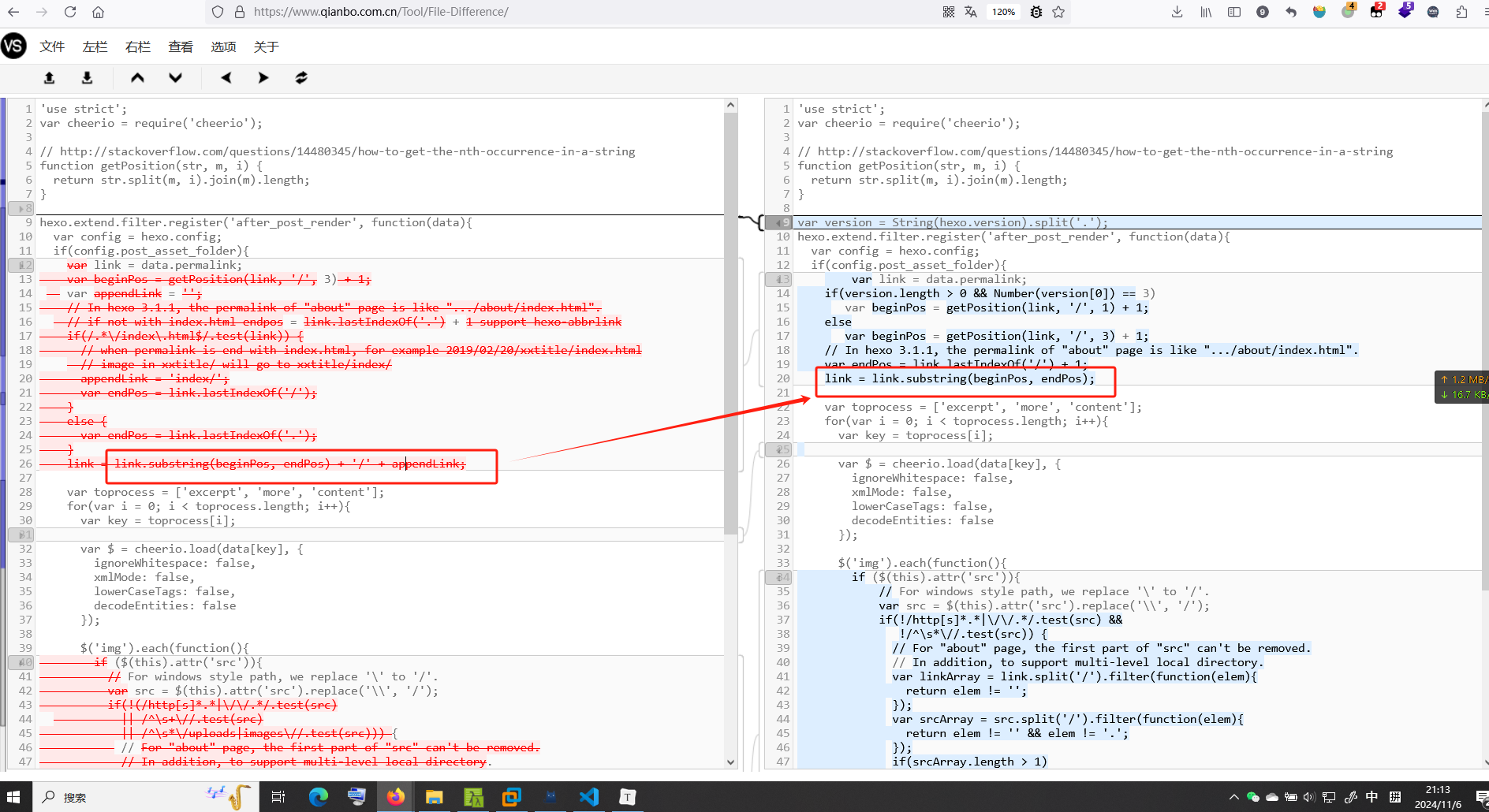Jump to next difference with down chevron
1489x812 pixels.
coord(175,78)
